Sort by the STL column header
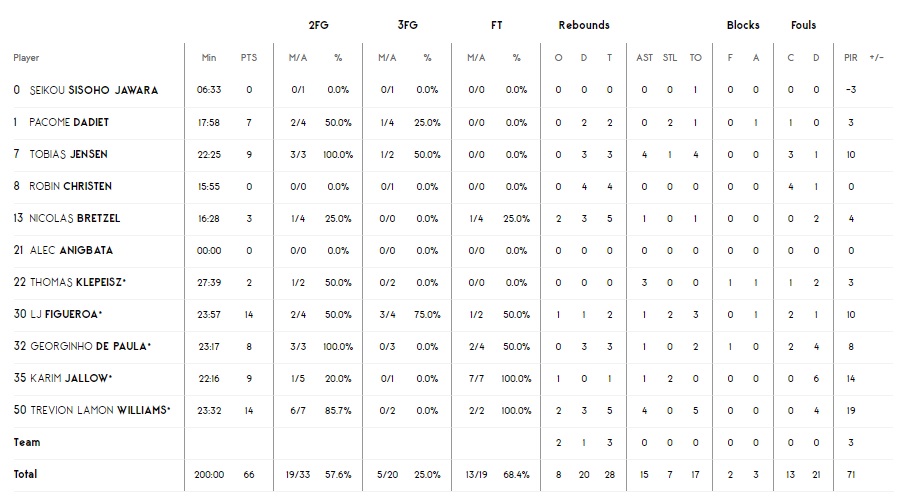 [670, 58]
